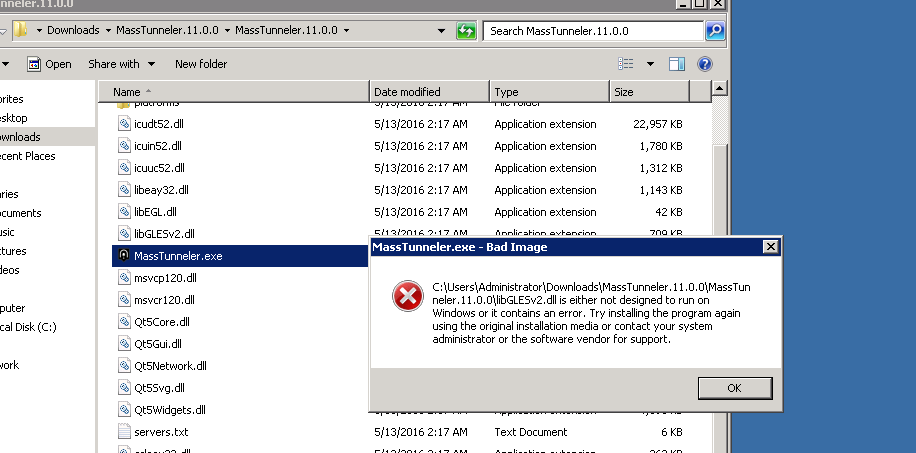The width and height of the screenshot is (916, 453).
Task: Select the Downloads item in navigation pane
Action: tap(20, 137)
